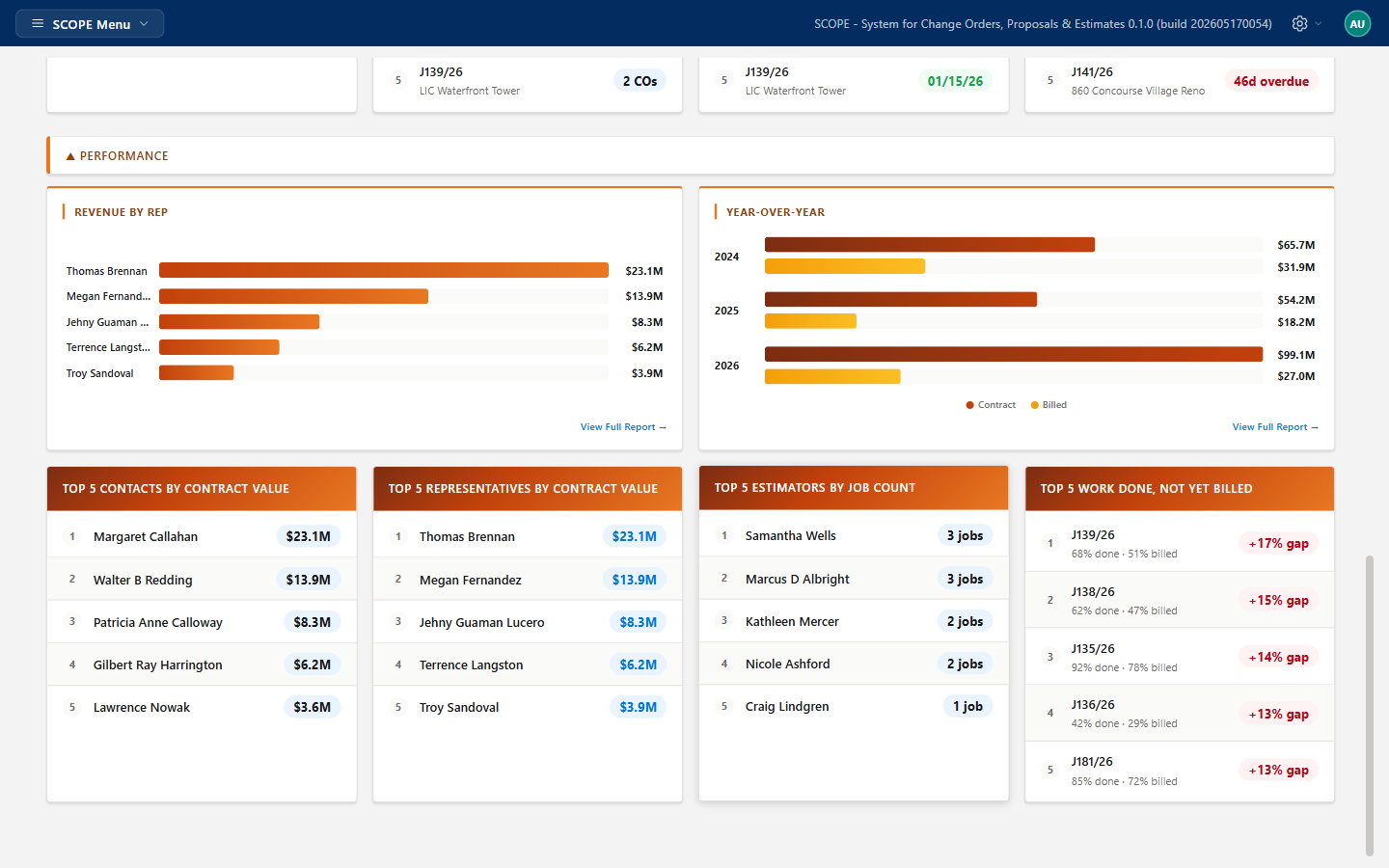Viewport: 1389px width, 868px height.
Task: Toggle the Contract legend dot
Action: [970, 405]
